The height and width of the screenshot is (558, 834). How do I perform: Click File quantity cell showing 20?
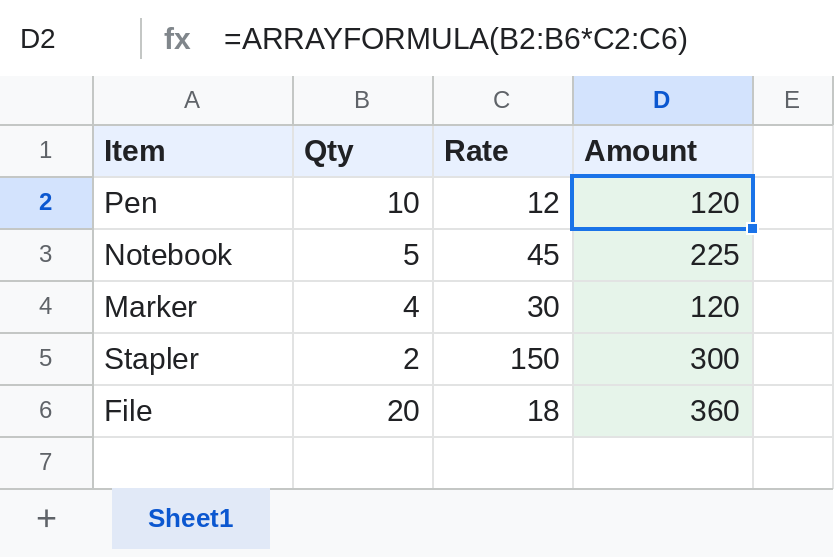(x=363, y=411)
